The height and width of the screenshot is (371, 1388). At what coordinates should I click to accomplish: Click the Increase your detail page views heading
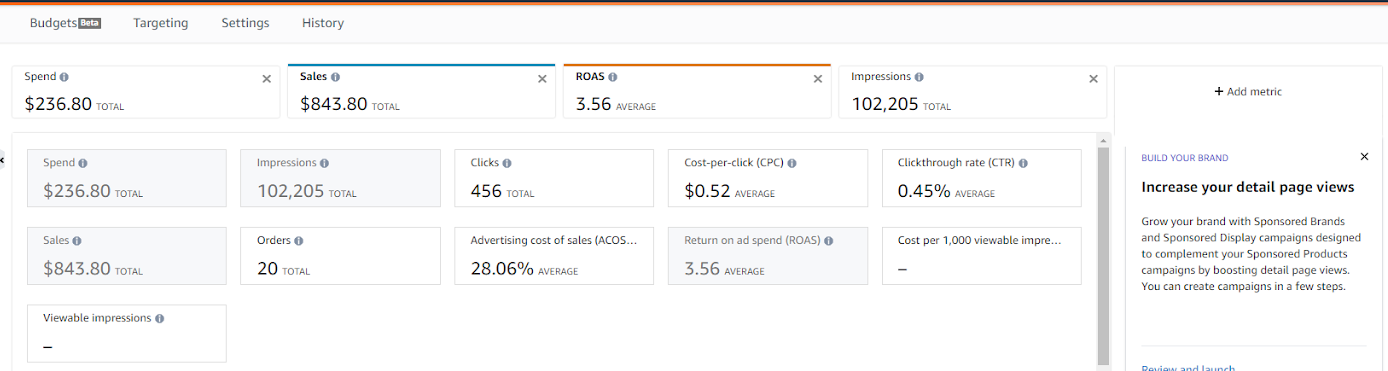(1248, 187)
